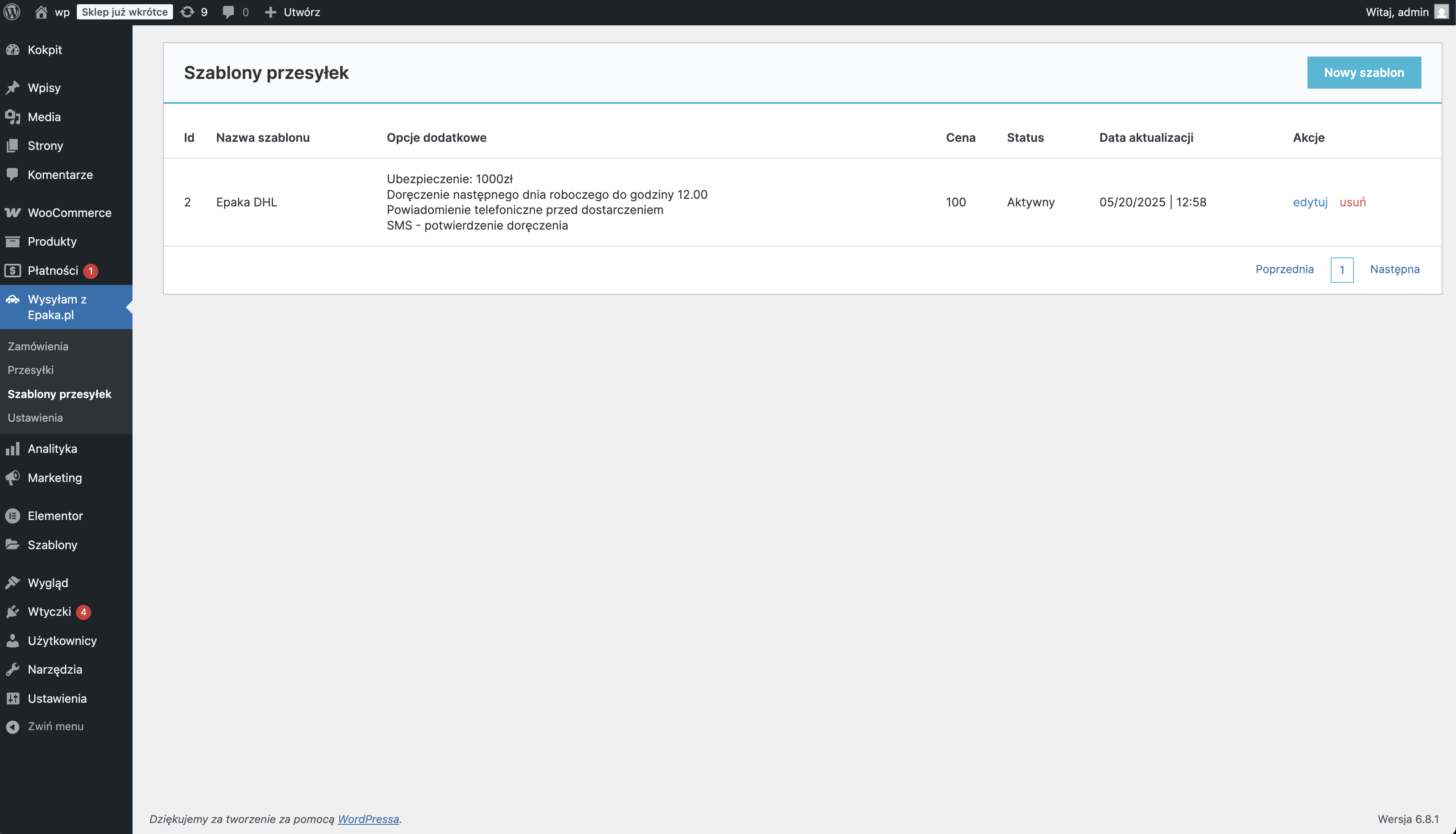Image resolution: width=1456 pixels, height=834 pixels.
Task: Go to Poprzednia page
Action: pyautogui.click(x=1284, y=269)
